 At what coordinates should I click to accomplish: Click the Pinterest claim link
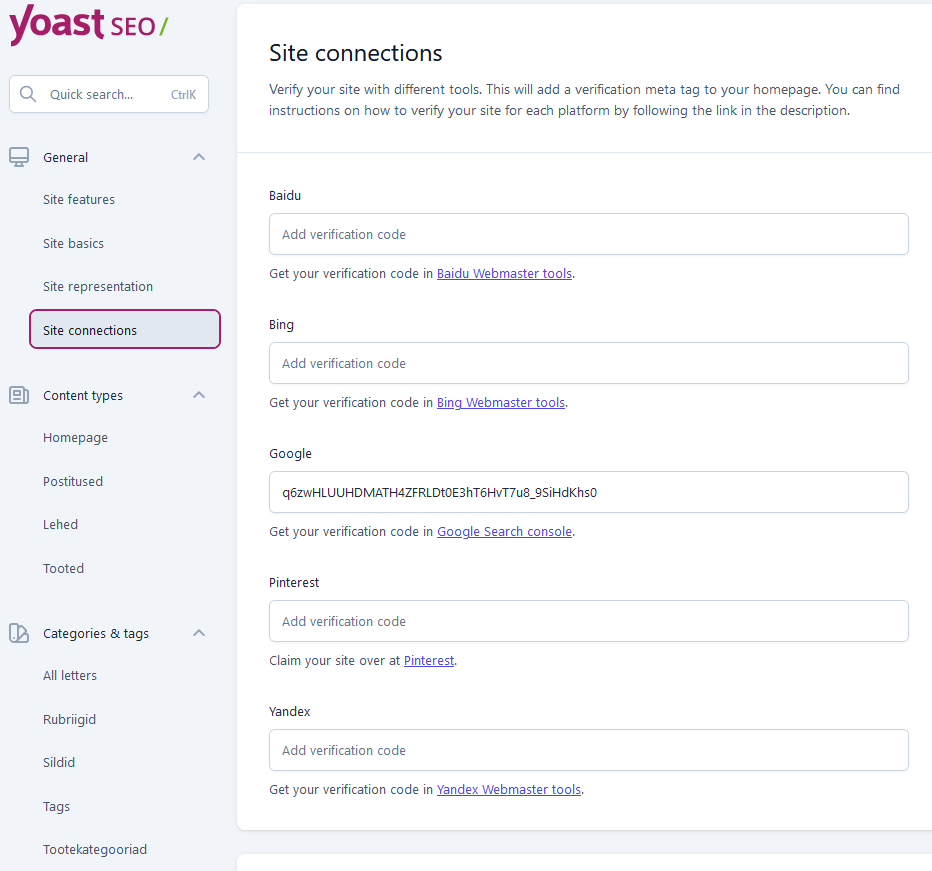click(x=429, y=661)
